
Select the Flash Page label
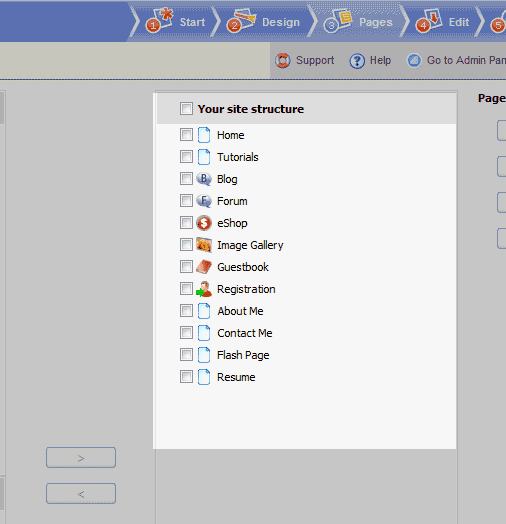(x=243, y=355)
